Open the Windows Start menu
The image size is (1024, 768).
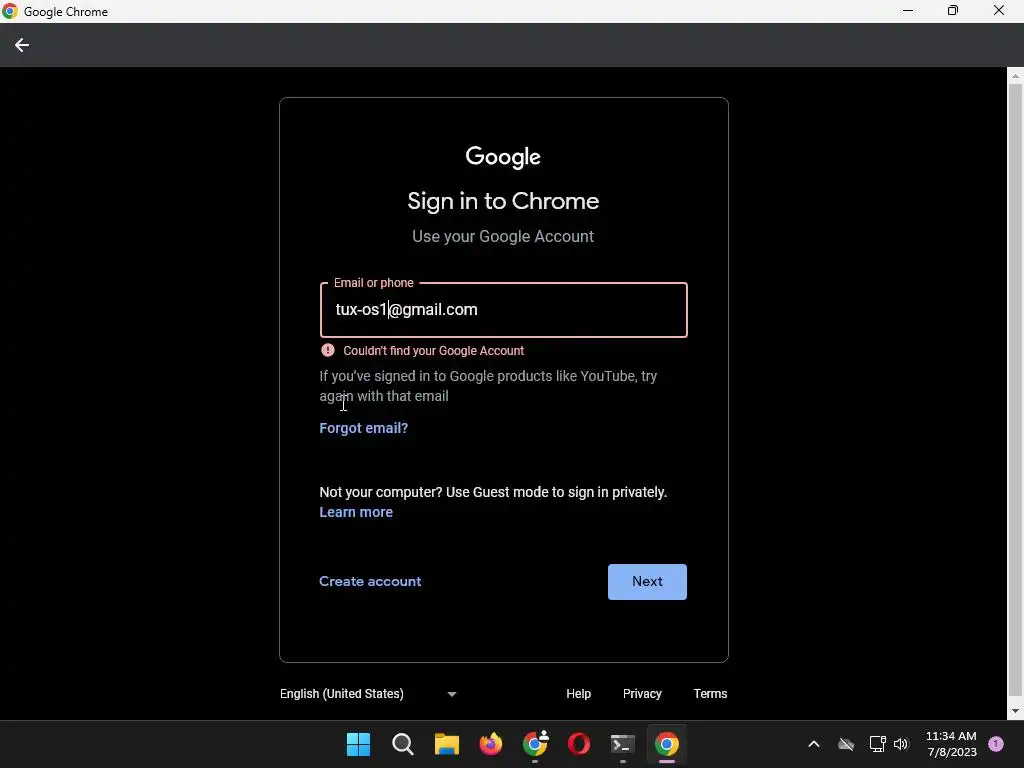pos(358,744)
